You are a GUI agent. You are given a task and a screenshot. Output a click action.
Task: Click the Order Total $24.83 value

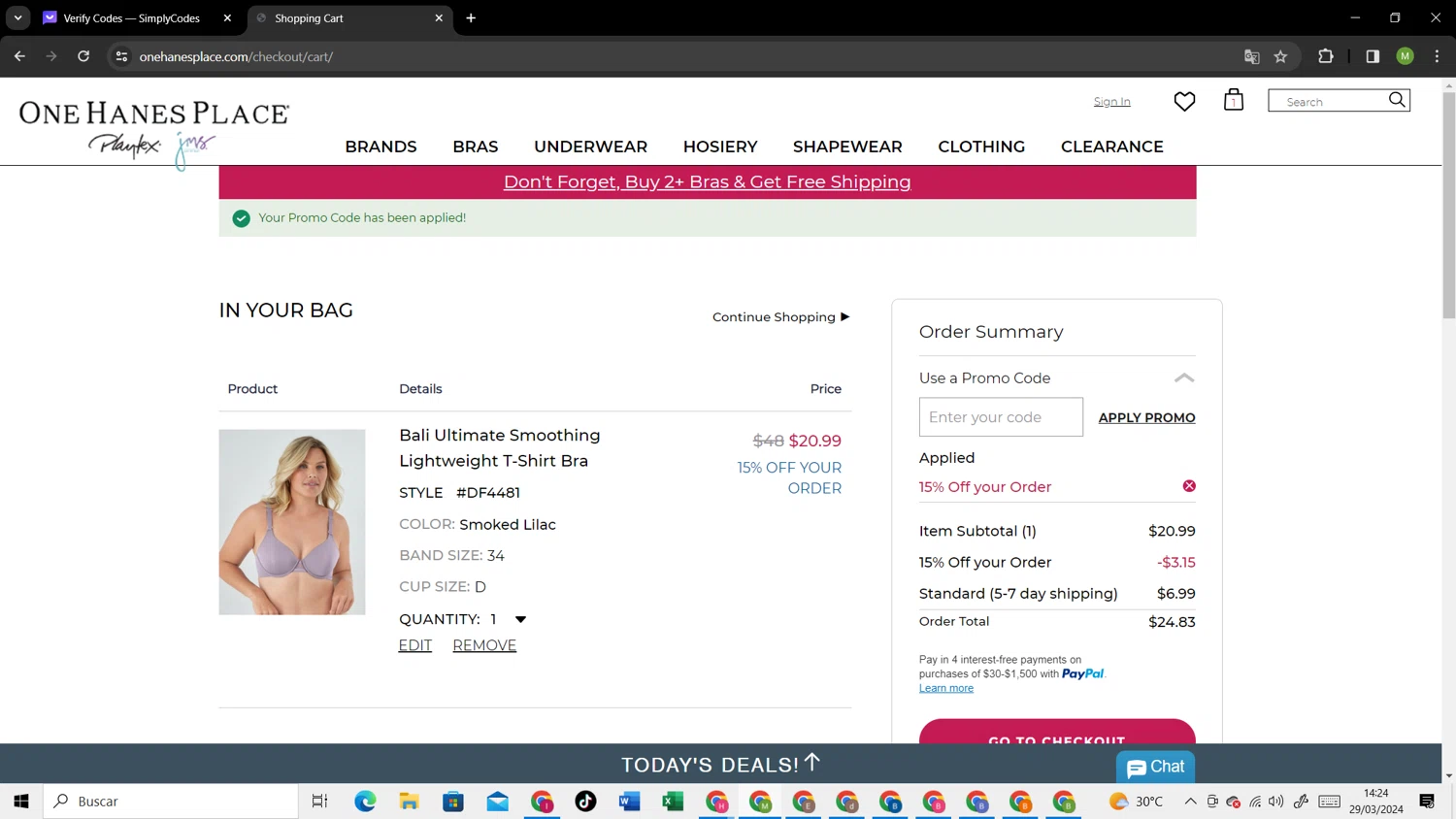pos(1172,621)
